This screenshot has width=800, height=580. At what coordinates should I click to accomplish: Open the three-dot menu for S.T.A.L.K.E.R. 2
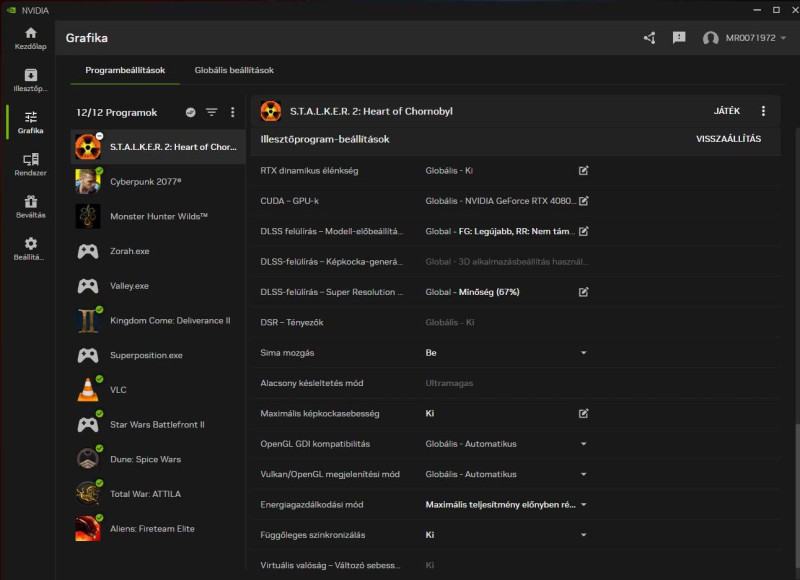763,111
